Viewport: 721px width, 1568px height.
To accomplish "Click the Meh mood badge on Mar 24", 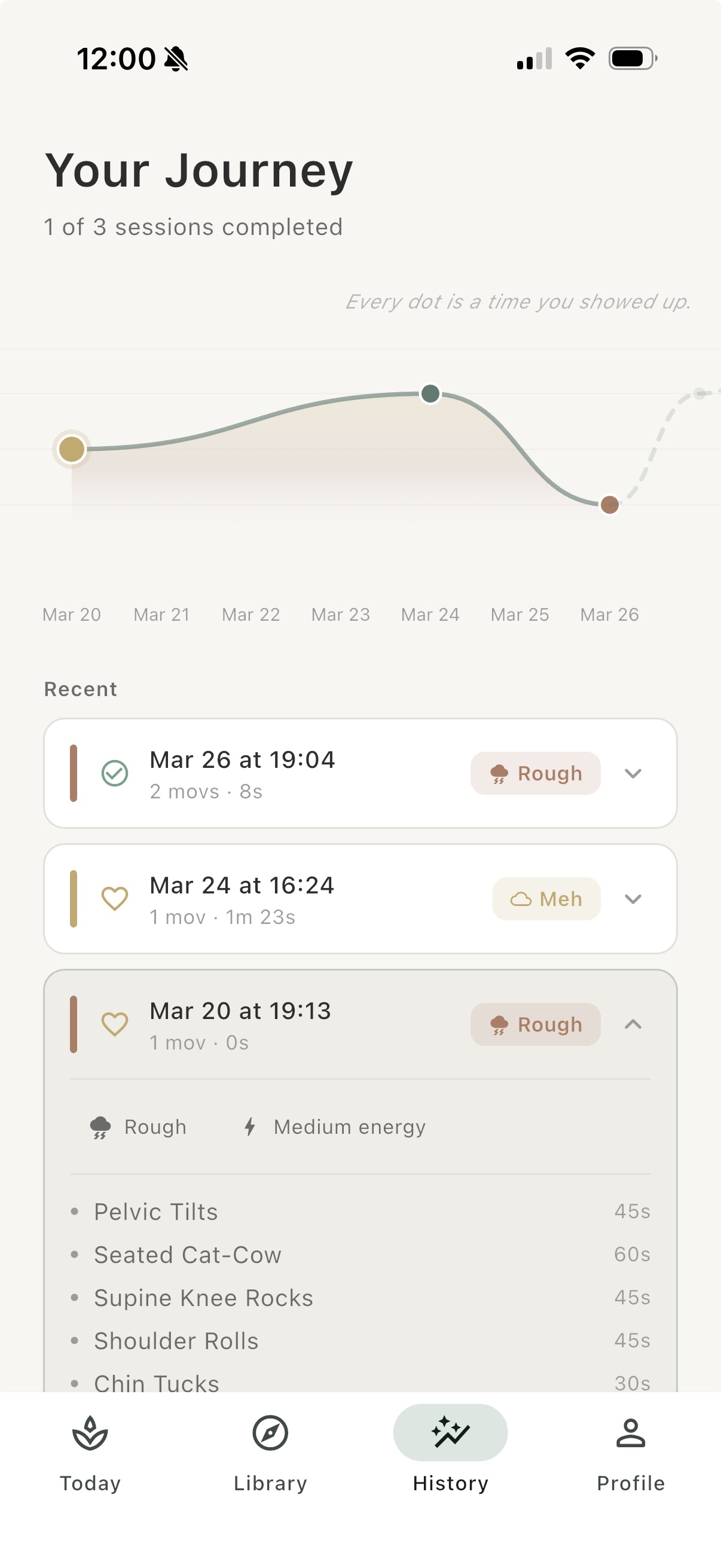I will tap(546, 899).
